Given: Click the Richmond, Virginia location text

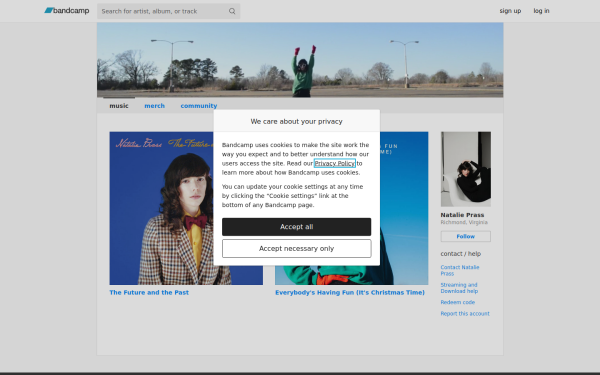Looking at the screenshot, I should pos(464,222).
